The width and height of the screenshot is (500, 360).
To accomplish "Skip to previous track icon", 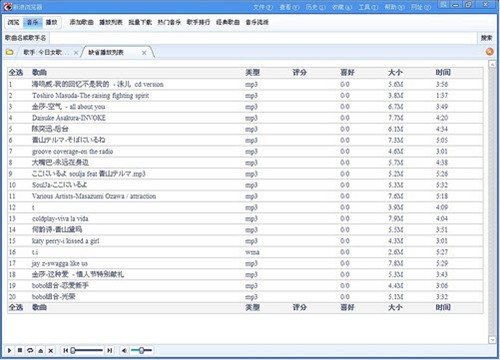I will (x=65, y=350).
